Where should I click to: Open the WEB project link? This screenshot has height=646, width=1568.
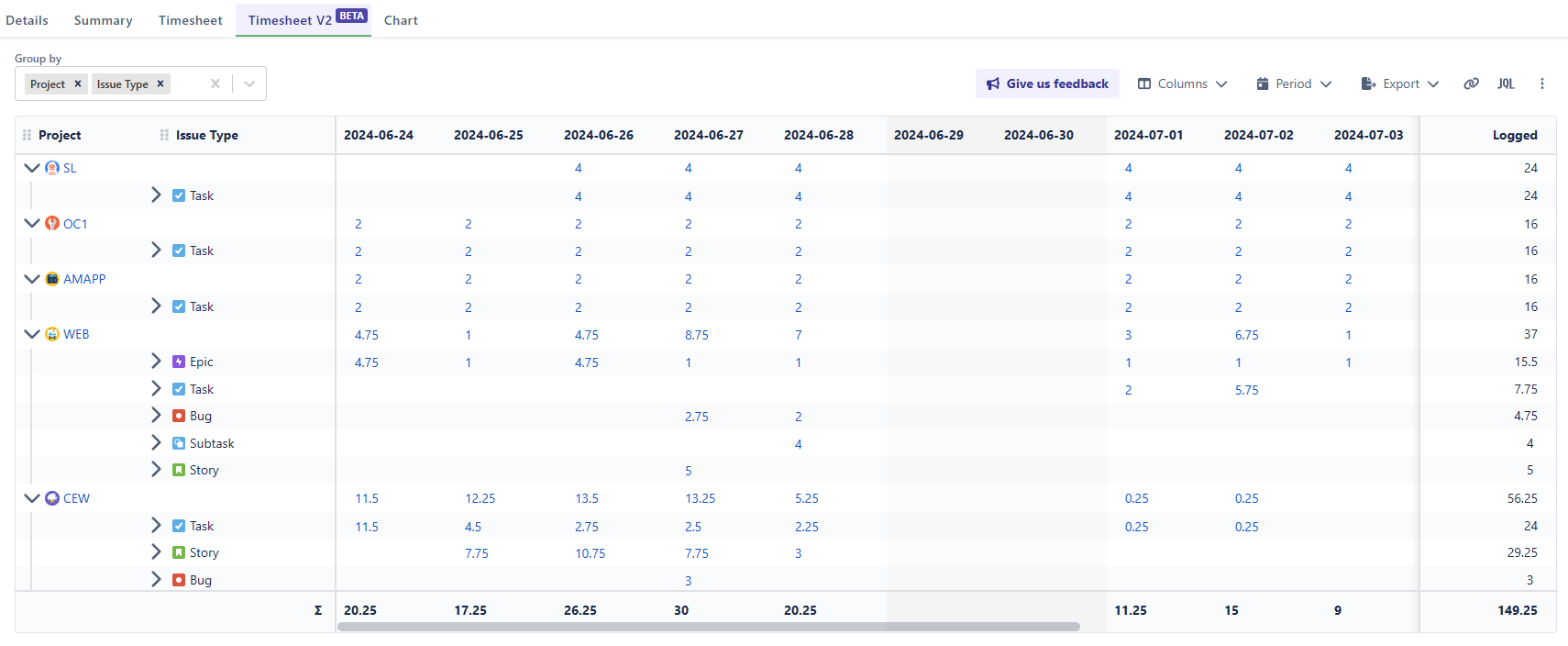[x=76, y=334]
